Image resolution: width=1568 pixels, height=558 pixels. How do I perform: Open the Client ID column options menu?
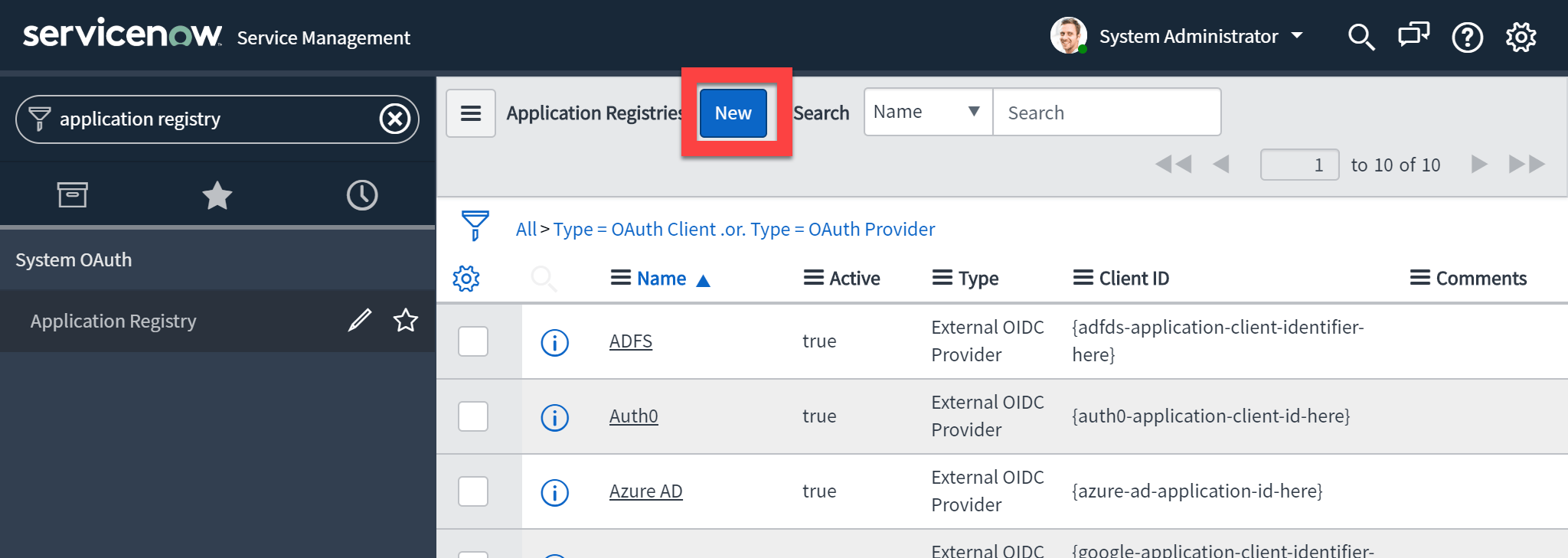point(1083,277)
